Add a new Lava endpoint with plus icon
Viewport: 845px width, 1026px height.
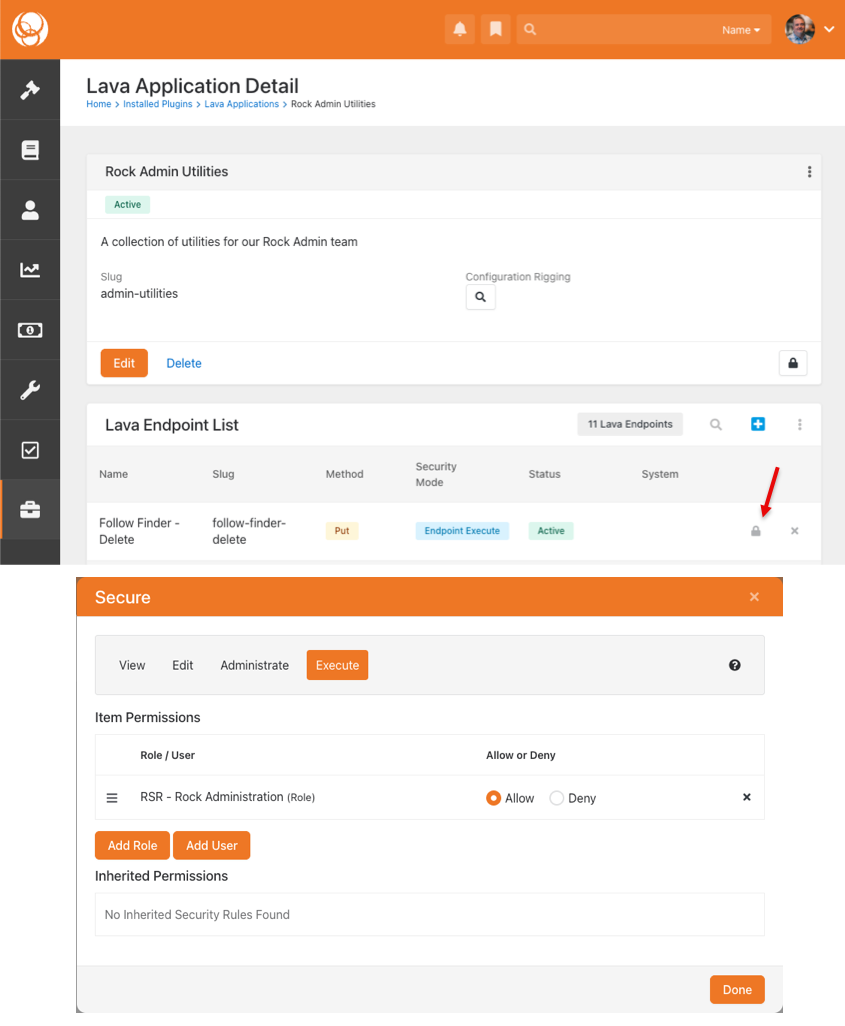point(758,424)
